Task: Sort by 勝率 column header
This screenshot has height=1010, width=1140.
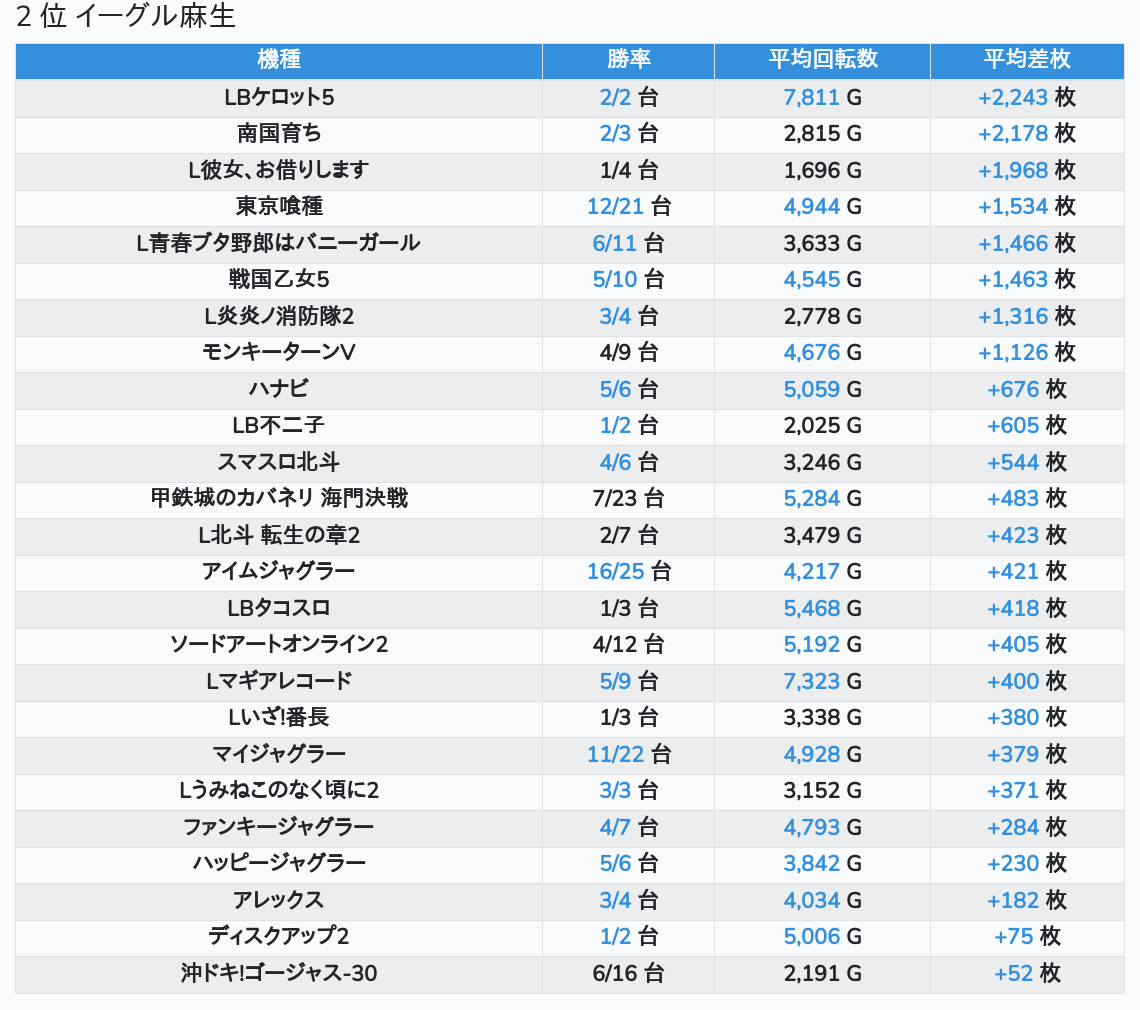Action: pyautogui.click(x=628, y=60)
